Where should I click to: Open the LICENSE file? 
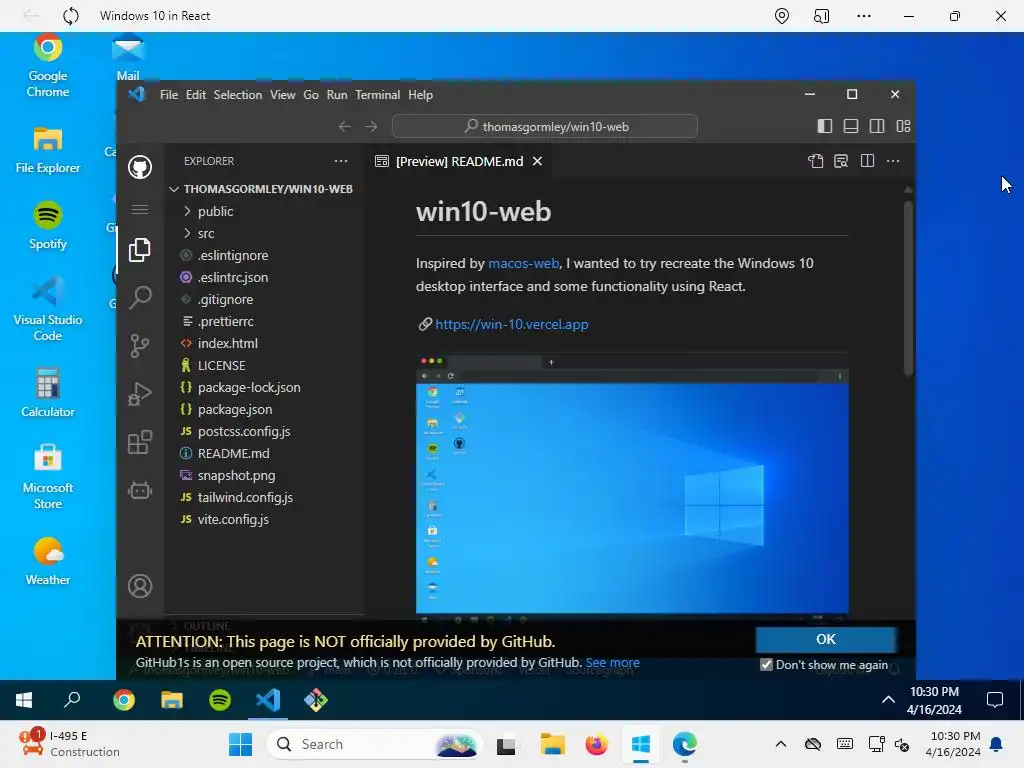pos(264,366)
